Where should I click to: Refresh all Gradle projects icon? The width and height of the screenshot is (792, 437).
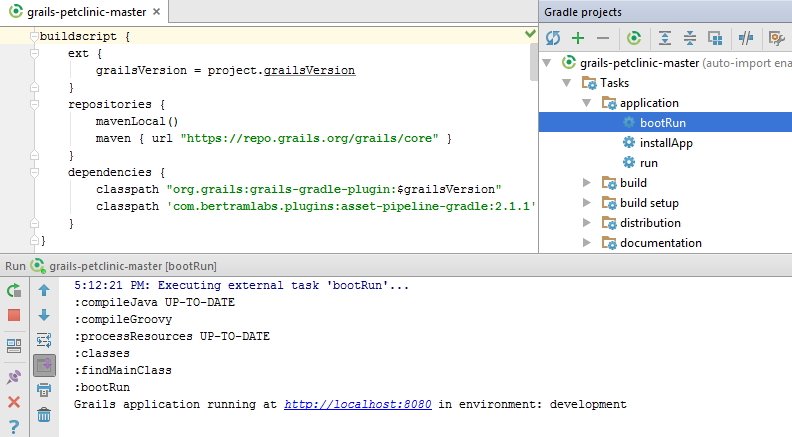(553, 38)
